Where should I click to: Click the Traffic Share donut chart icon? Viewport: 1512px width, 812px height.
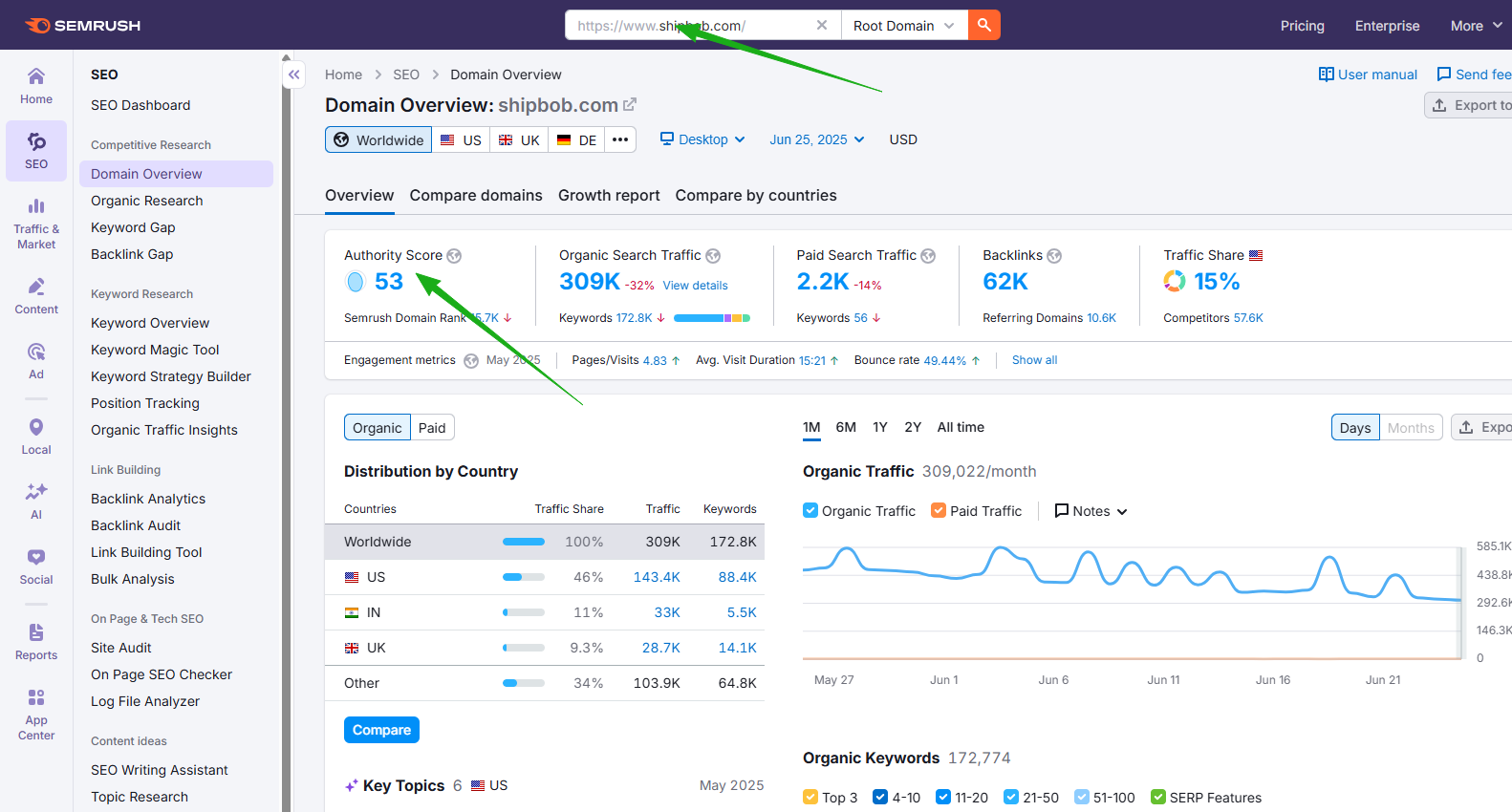point(1175,281)
